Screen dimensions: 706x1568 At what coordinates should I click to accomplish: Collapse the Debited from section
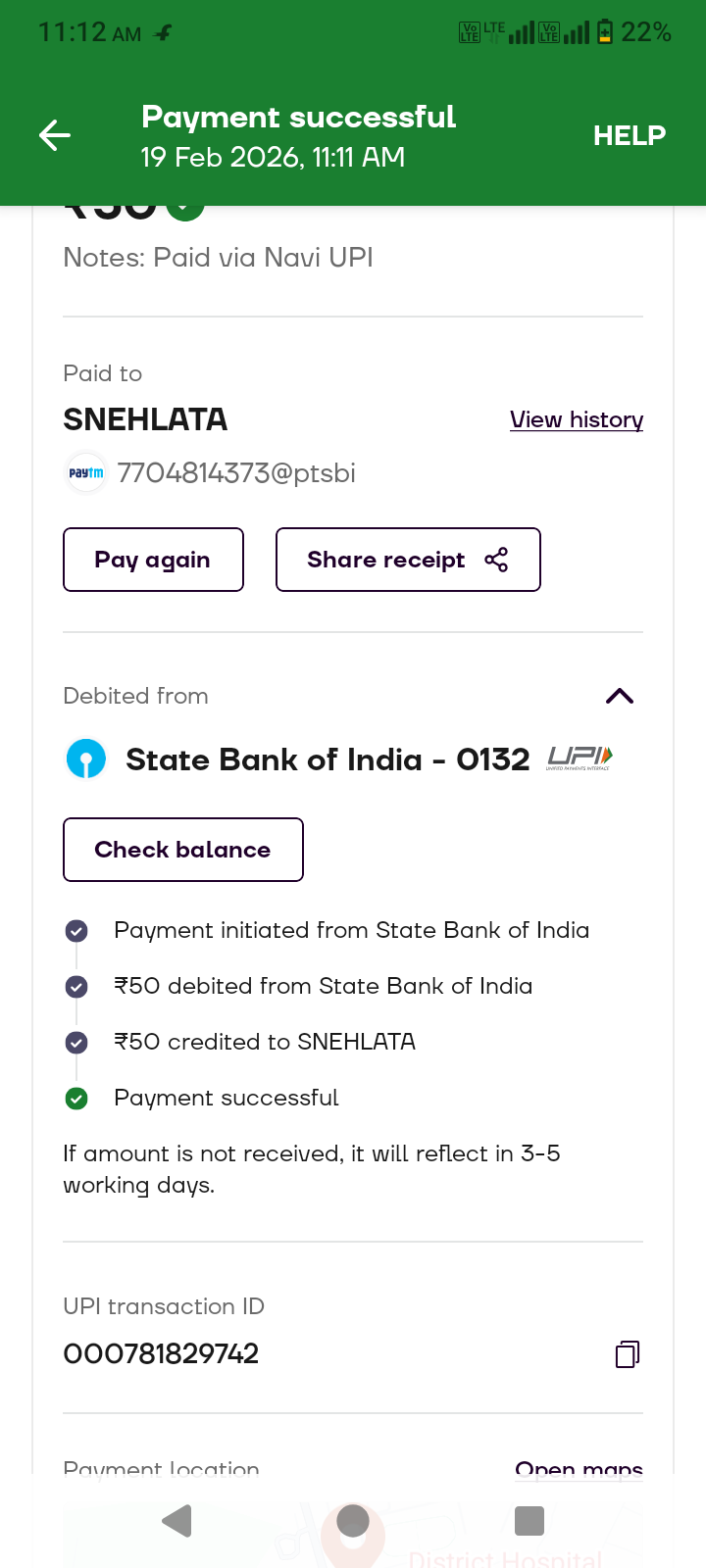(620, 696)
